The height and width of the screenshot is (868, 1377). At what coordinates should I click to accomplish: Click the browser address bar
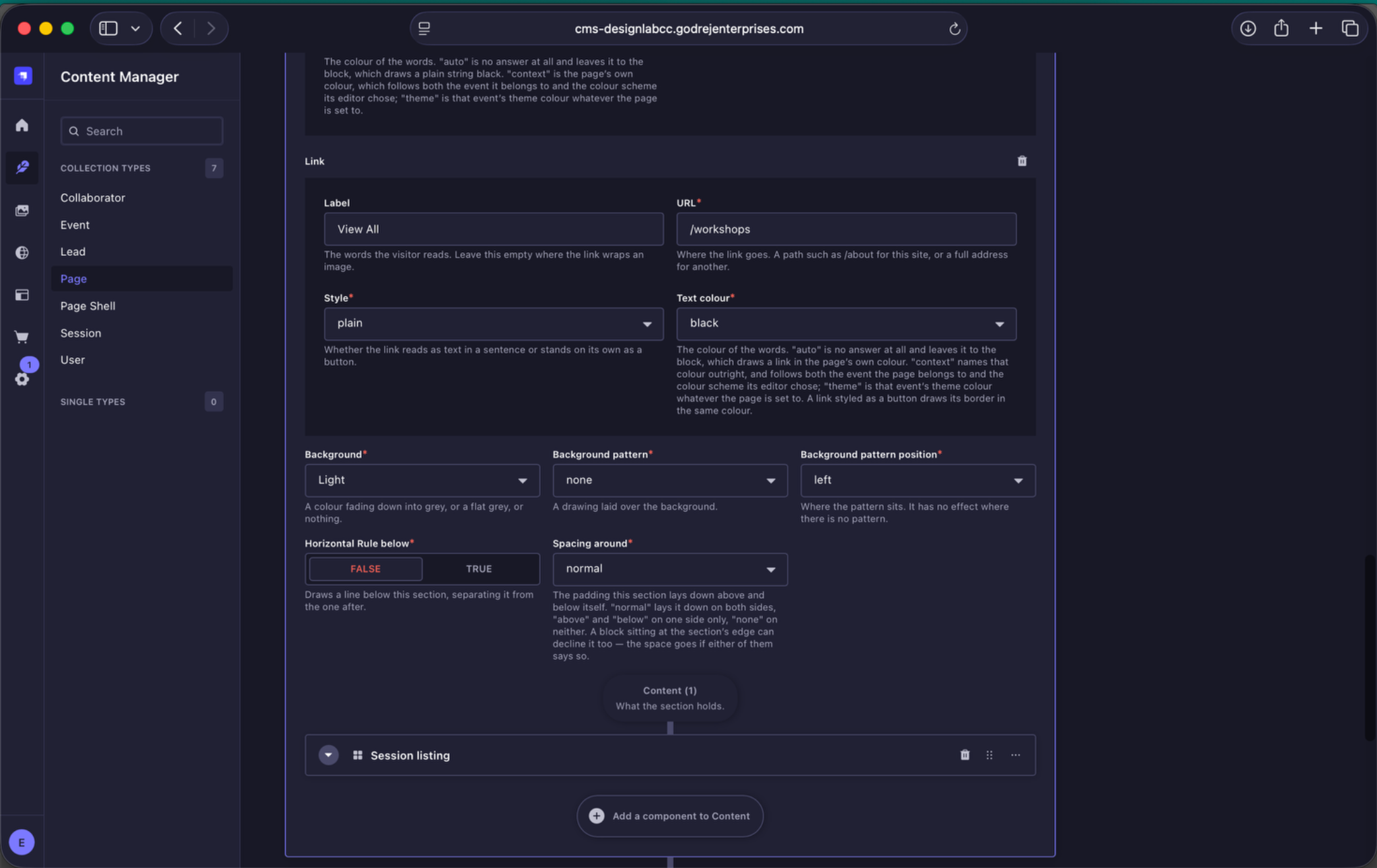tap(688, 29)
